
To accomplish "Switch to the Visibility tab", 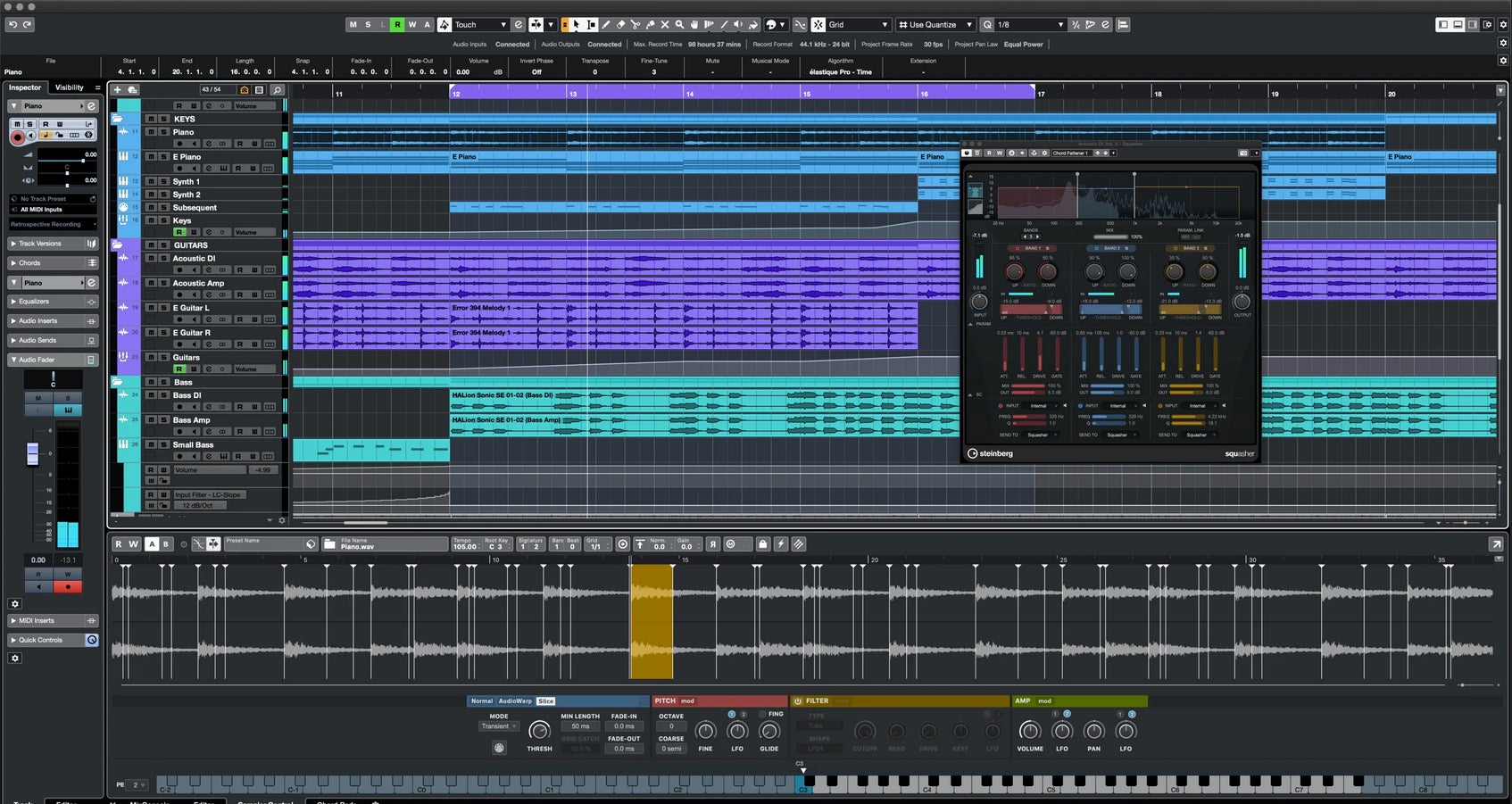I will point(69,87).
